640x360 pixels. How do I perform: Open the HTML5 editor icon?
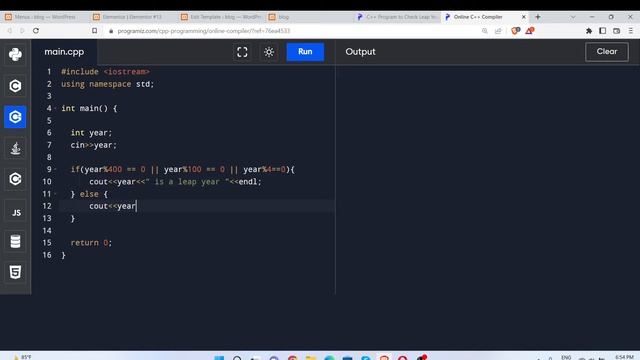click(x=15, y=272)
